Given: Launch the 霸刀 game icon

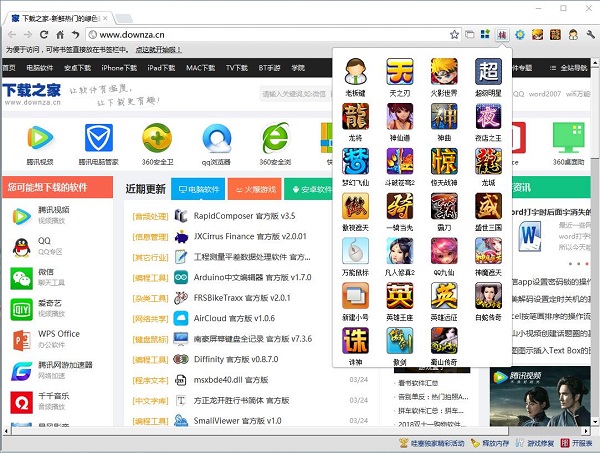Looking at the screenshot, I should point(444,206).
